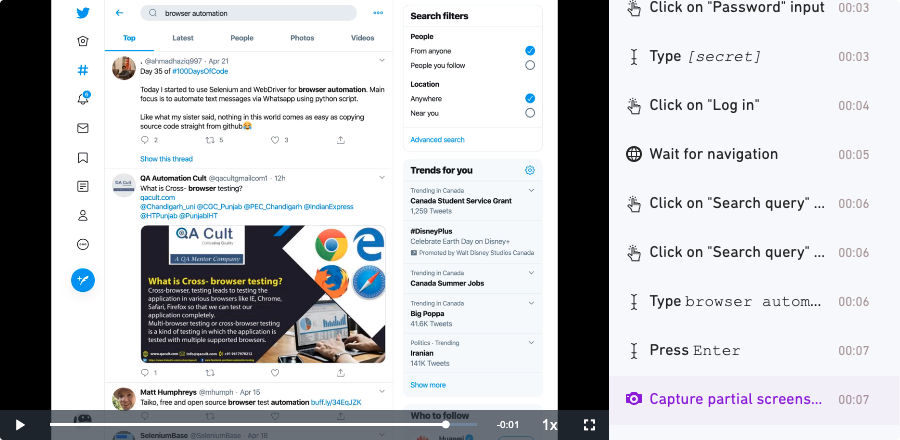The width and height of the screenshot is (900, 440).
Task: Open the Twitter bird home logo
Action: [83, 13]
